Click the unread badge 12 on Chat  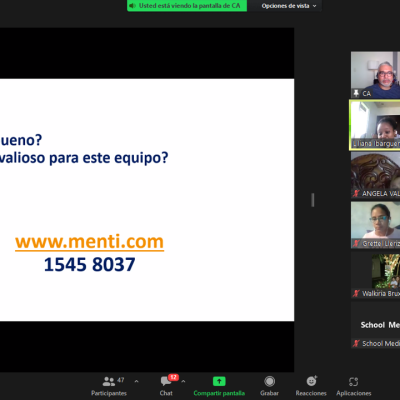[x=173, y=377]
